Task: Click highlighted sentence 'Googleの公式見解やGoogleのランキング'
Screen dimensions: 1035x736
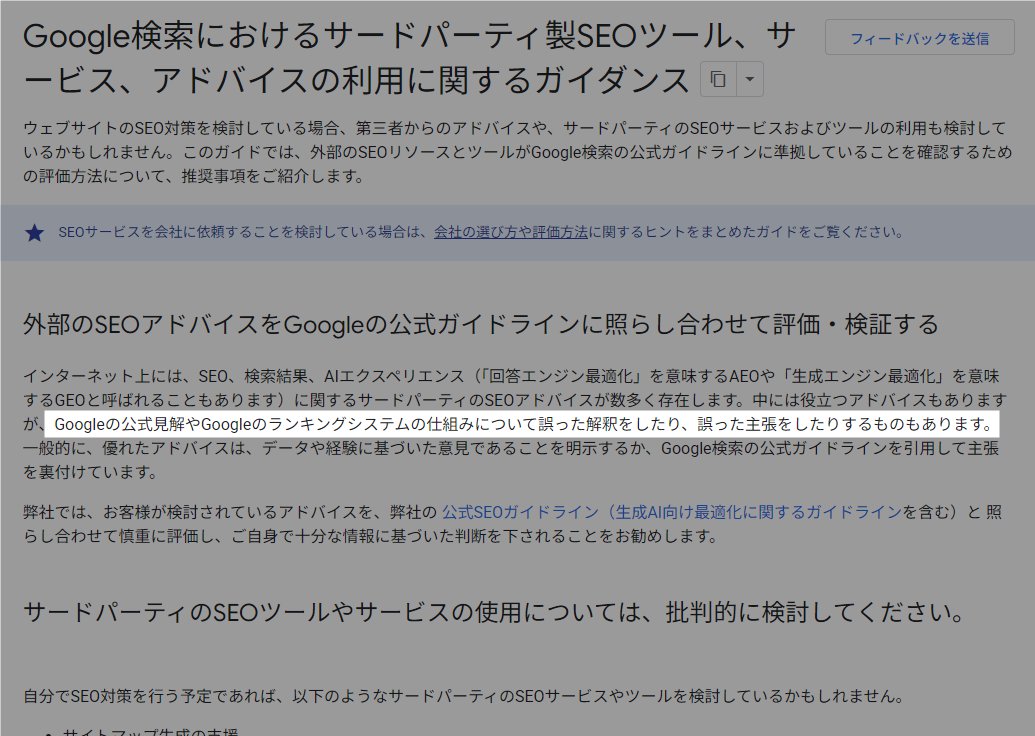Action: [x=522, y=424]
